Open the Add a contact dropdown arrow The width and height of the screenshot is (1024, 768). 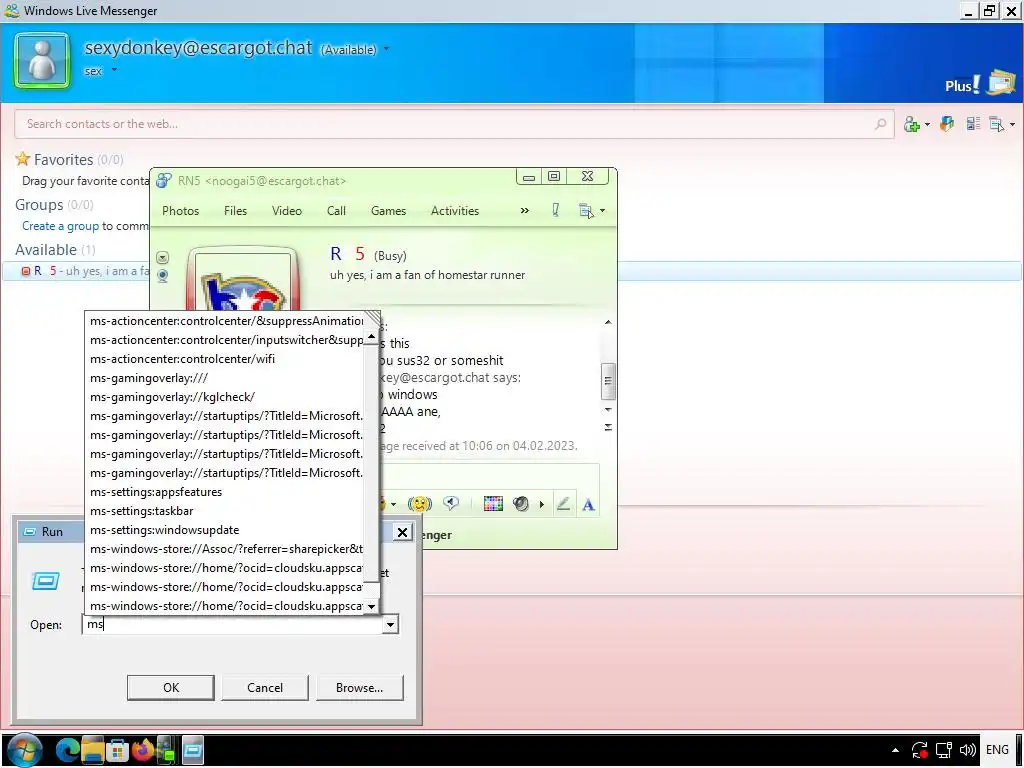pos(927,124)
